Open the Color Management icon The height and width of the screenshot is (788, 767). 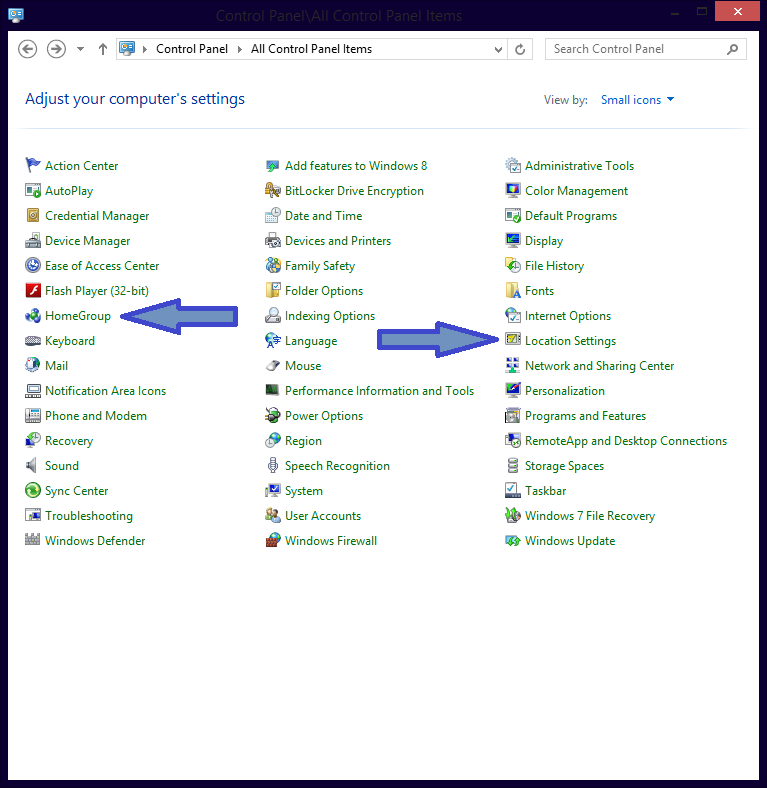click(x=513, y=190)
